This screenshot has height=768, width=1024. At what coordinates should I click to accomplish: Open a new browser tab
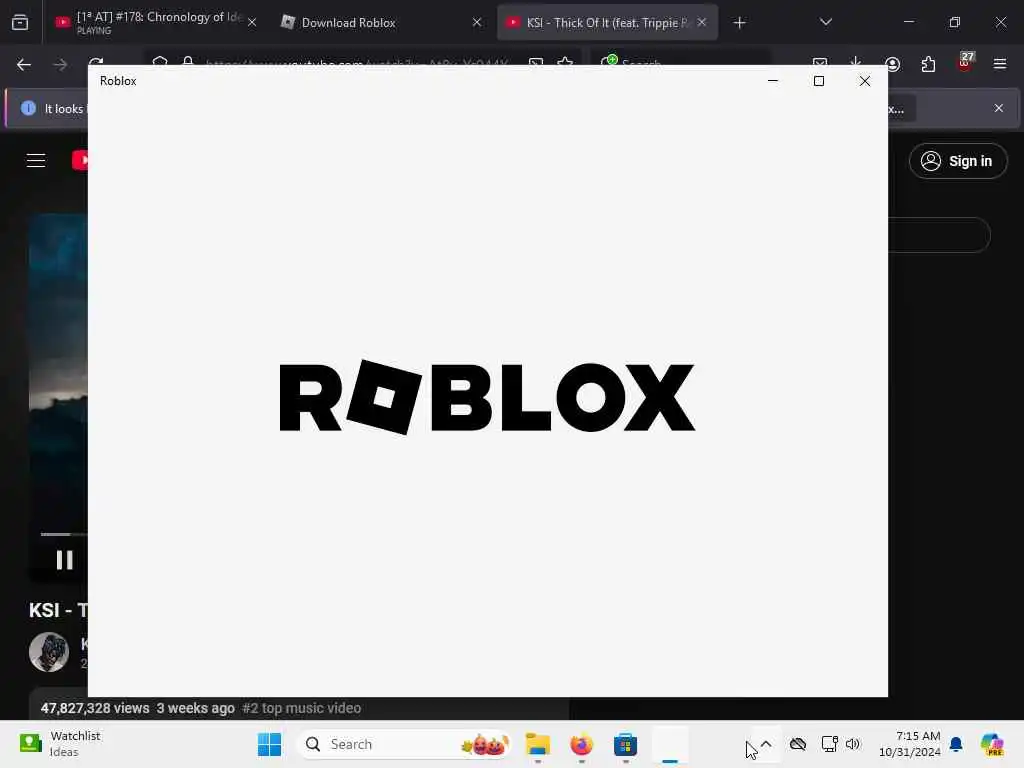click(x=739, y=23)
